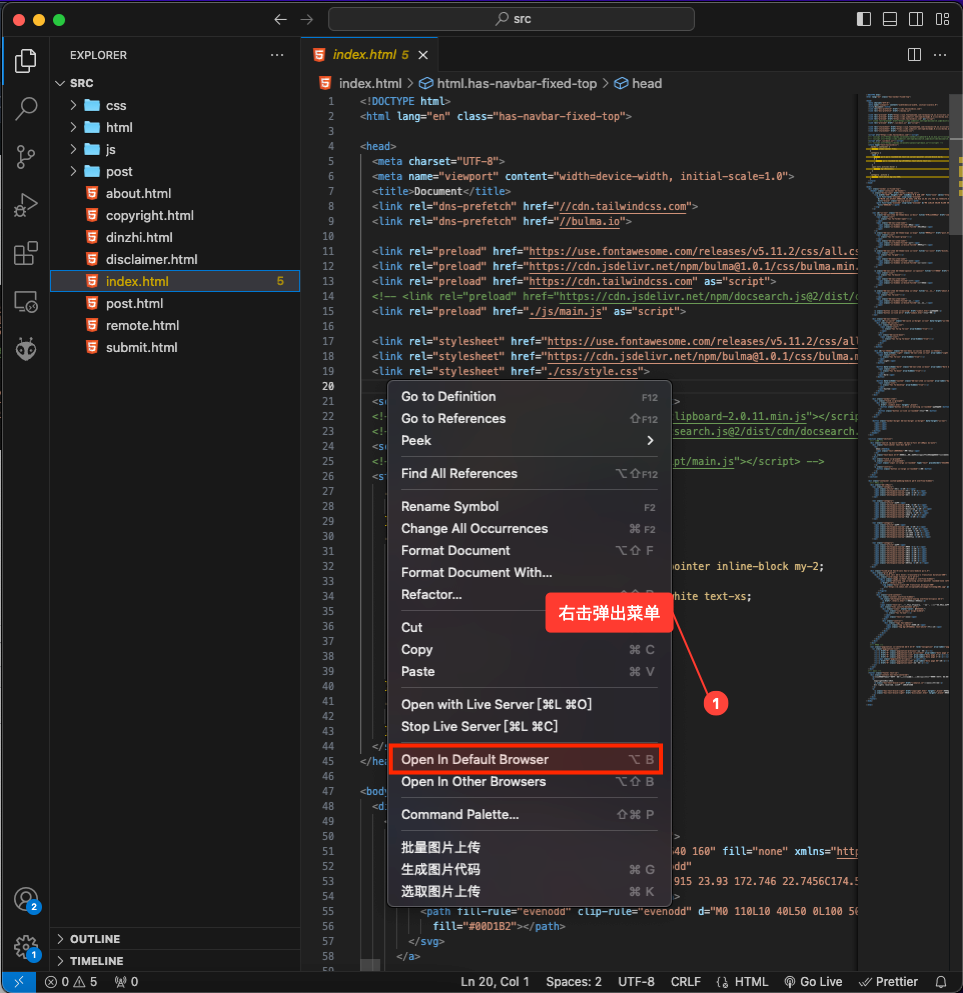Open the Remote Explorer icon
The width and height of the screenshot is (963, 993).
[25, 301]
